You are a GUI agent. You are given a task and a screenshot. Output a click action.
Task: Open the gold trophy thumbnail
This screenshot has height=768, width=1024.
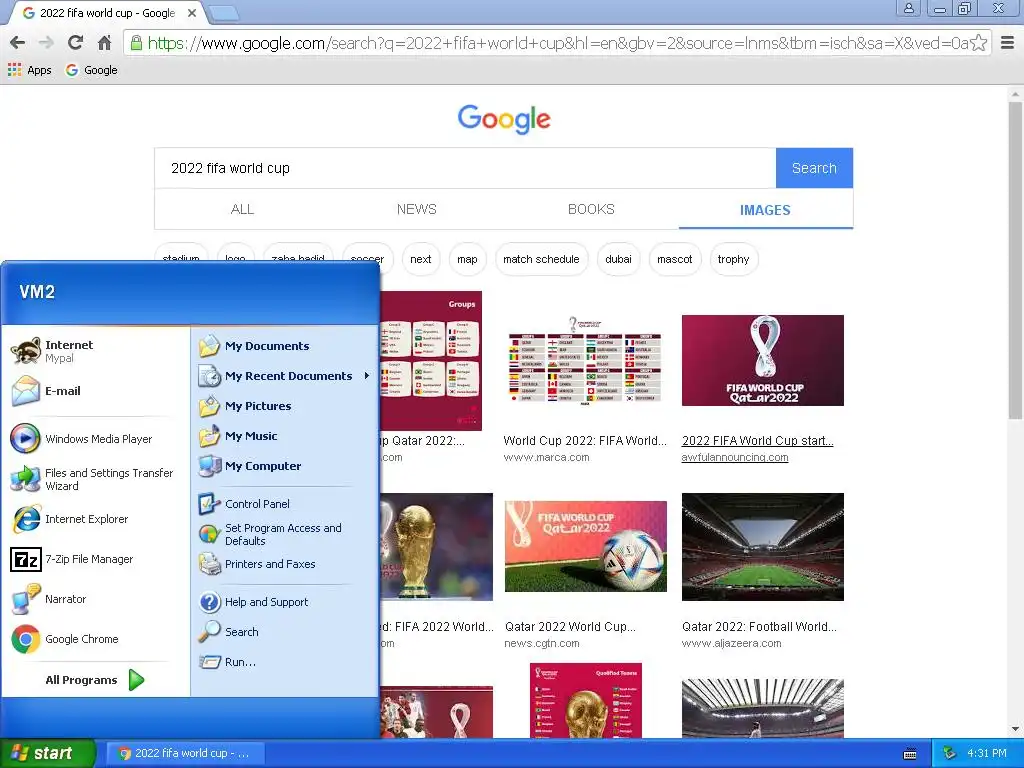(436, 547)
